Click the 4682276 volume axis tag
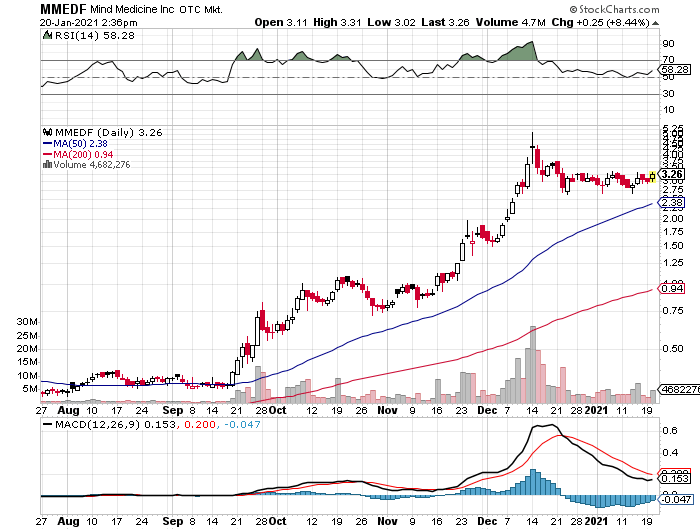The height and width of the screenshot is (530, 700). click(679, 389)
